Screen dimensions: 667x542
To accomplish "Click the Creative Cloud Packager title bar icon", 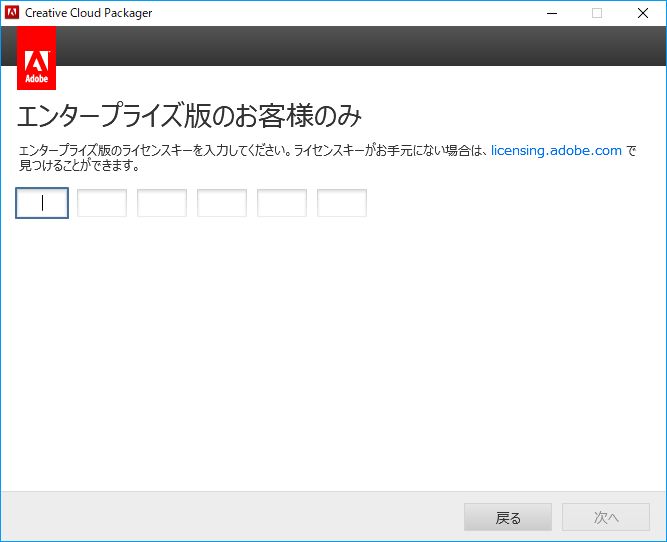I will 12,13.
